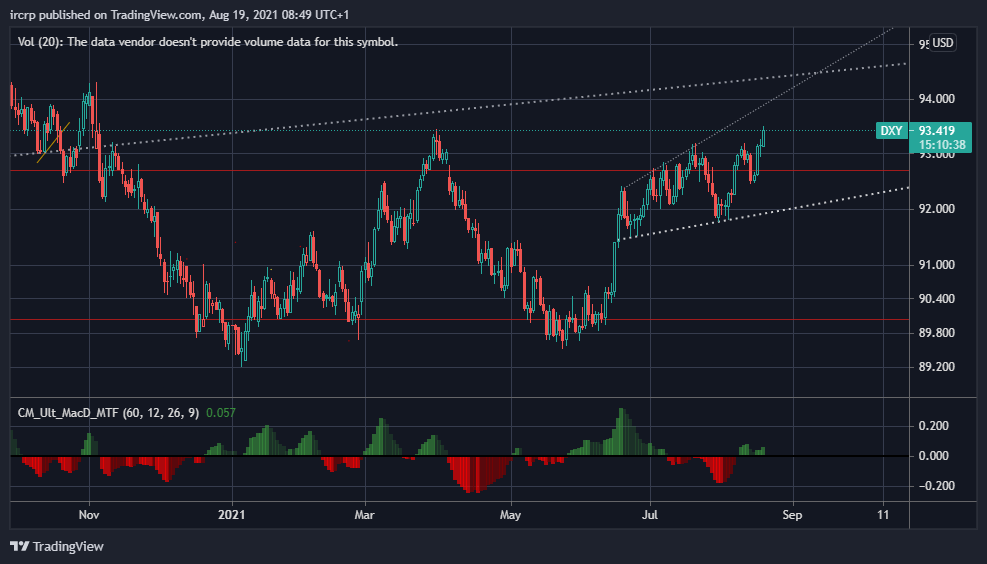The width and height of the screenshot is (987, 564).
Task: Click the May time axis label
Action: click(x=510, y=515)
